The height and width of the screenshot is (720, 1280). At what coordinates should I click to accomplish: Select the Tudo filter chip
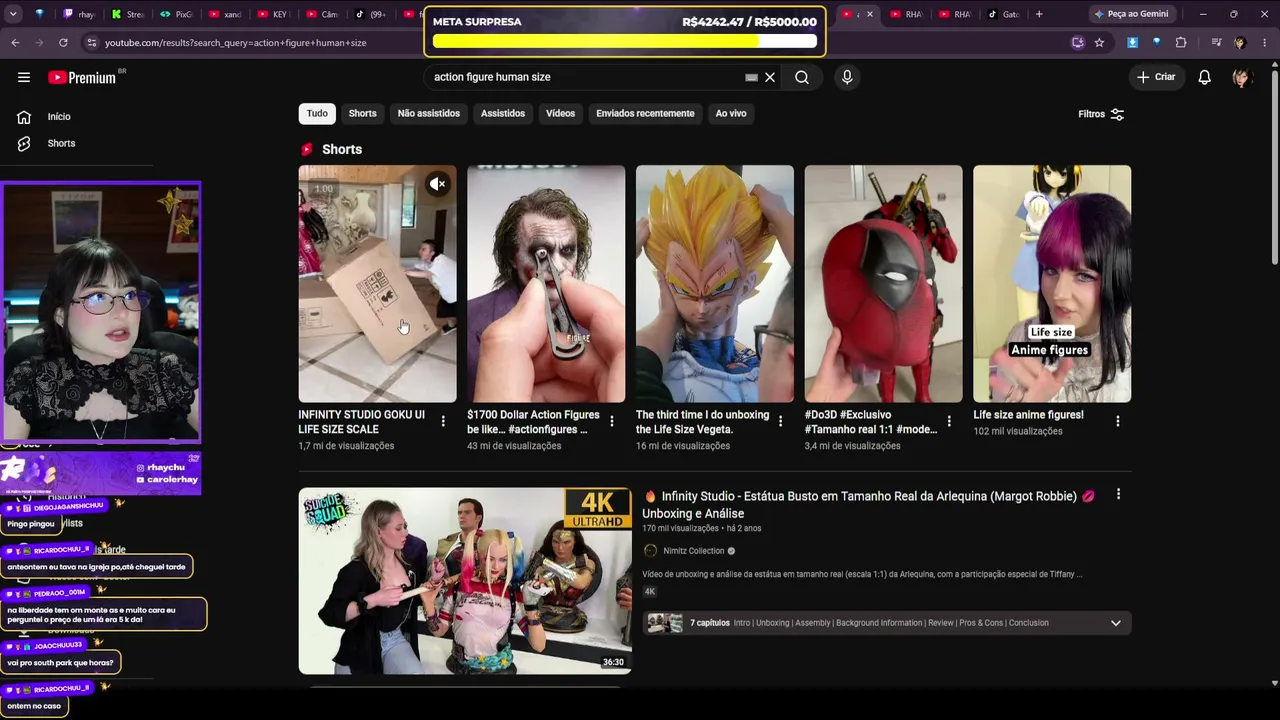click(317, 113)
